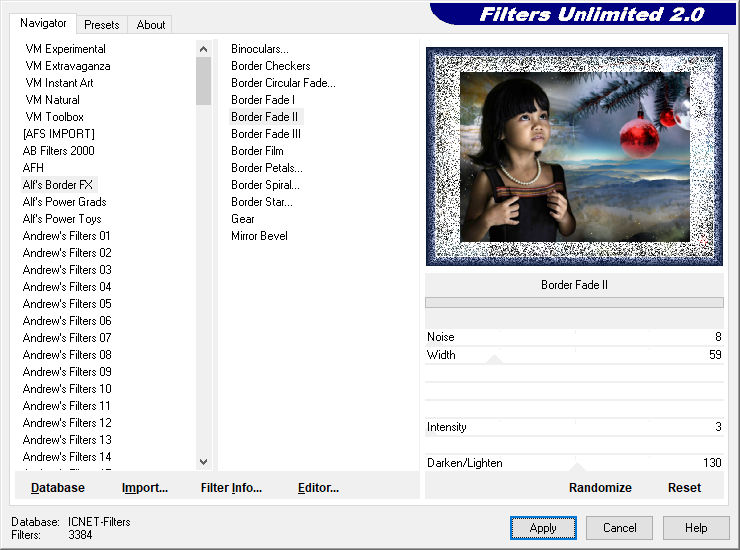This screenshot has height=550, width=740.
Task: Select Alf's Power Grads category
Action: (x=65, y=202)
